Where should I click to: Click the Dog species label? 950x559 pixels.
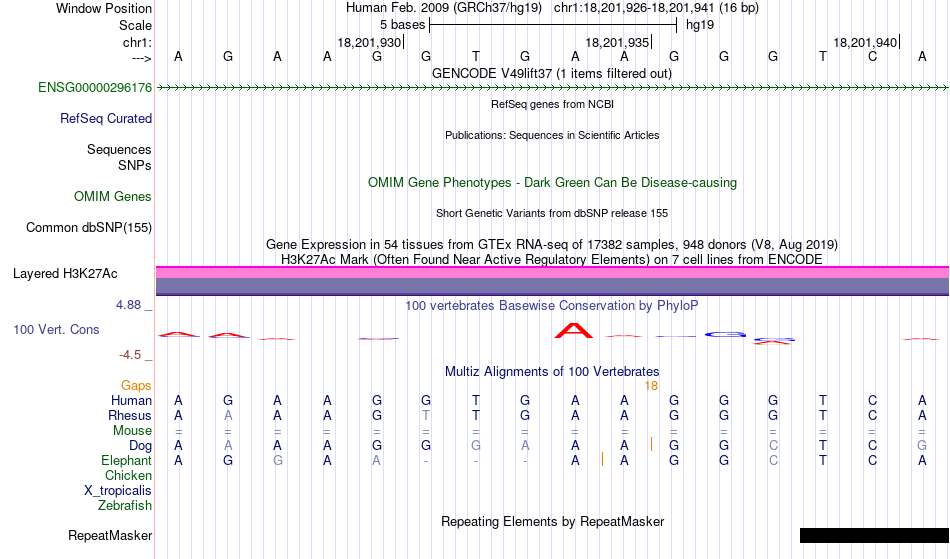(x=140, y=446)
